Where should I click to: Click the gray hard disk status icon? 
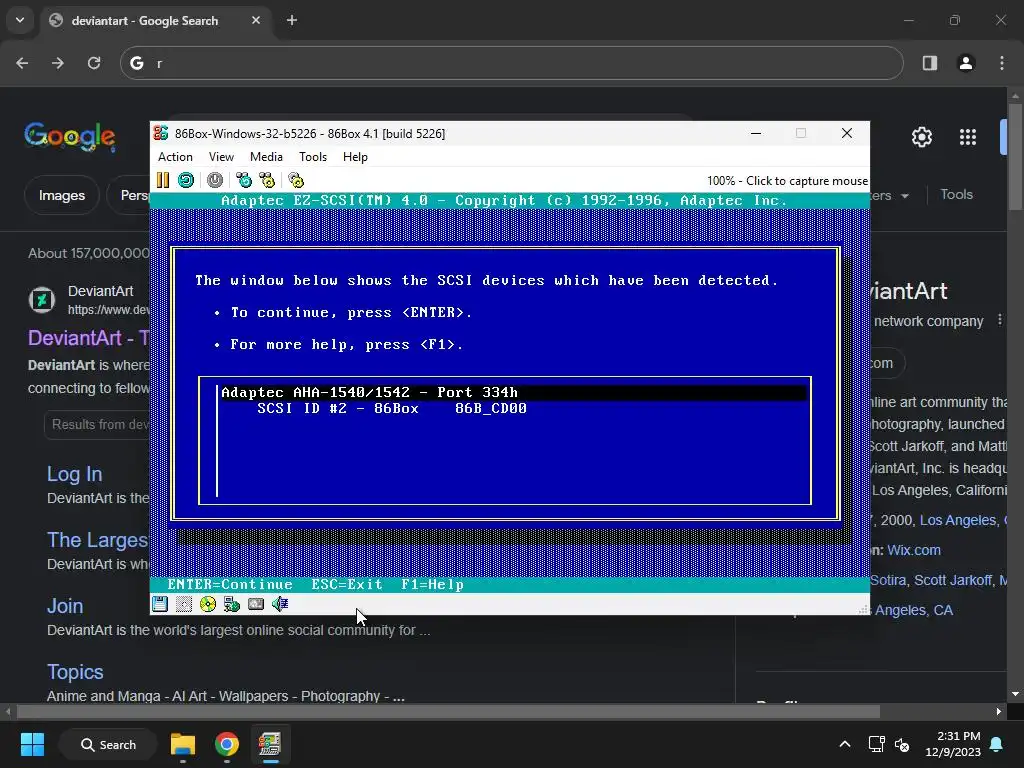click(256, 604)
